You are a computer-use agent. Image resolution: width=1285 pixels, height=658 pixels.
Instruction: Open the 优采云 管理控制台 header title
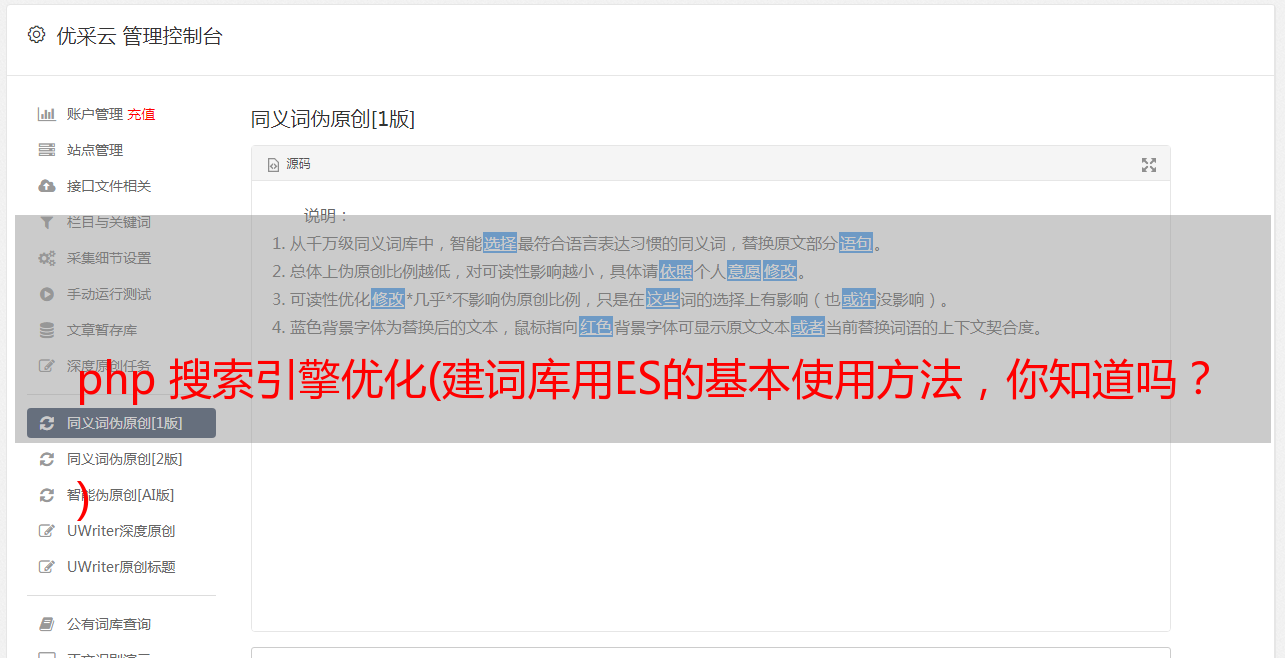[139, 36]
